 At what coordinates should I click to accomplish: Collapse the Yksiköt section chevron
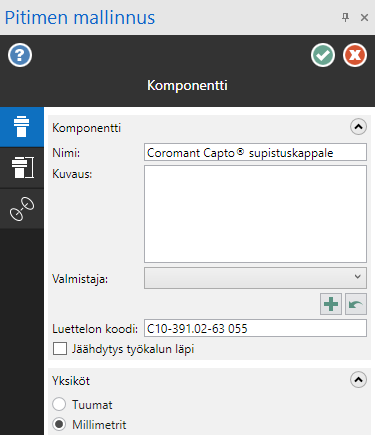pos(358,380)
